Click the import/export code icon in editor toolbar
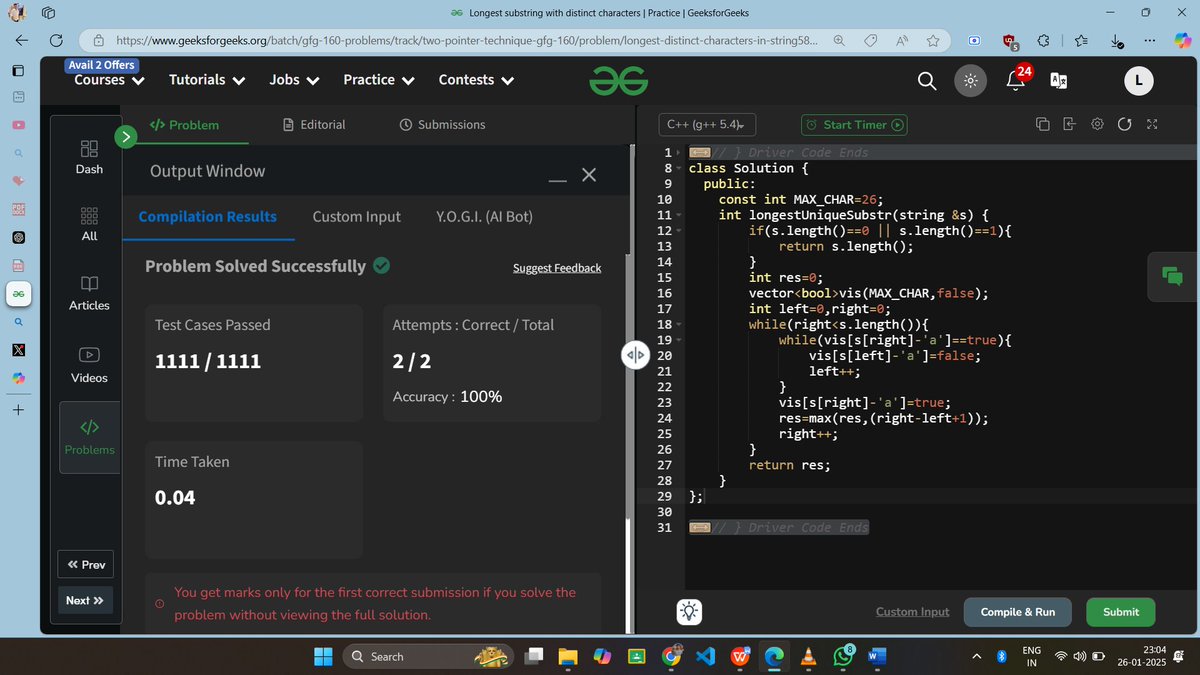The height and width of the screenshot is (675, 1200). point(1069,125)
